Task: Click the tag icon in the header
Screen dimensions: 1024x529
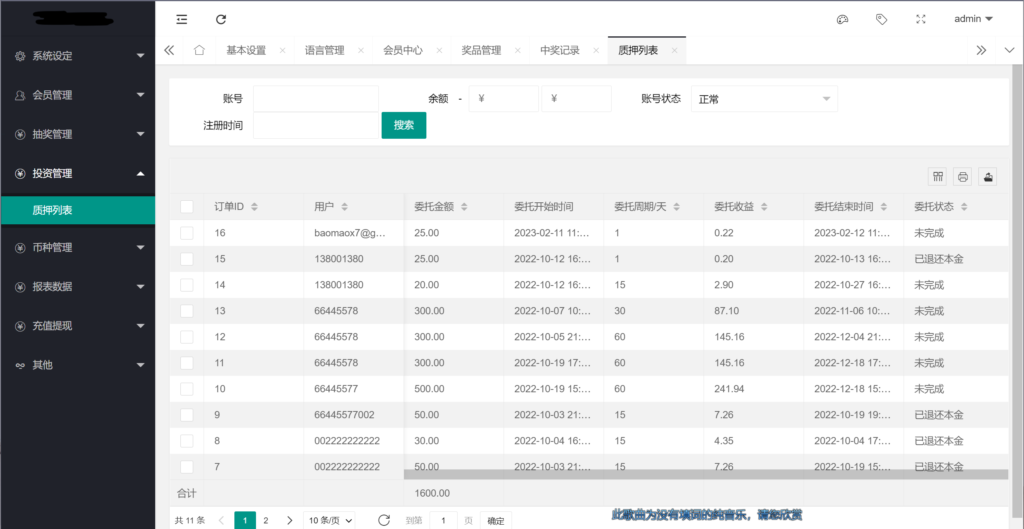Action: [x=881, y=19]
